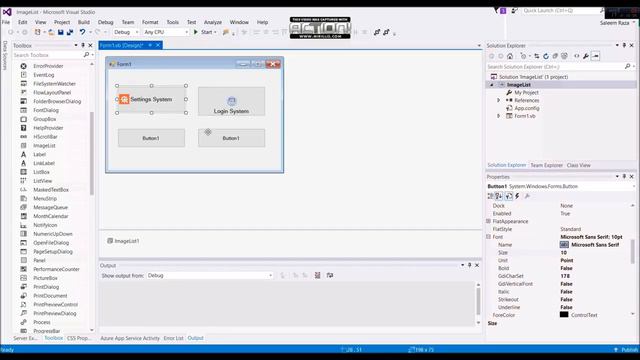Select the Login System button on form
Viewport: 640px width, 360px height.
[231, 101]
